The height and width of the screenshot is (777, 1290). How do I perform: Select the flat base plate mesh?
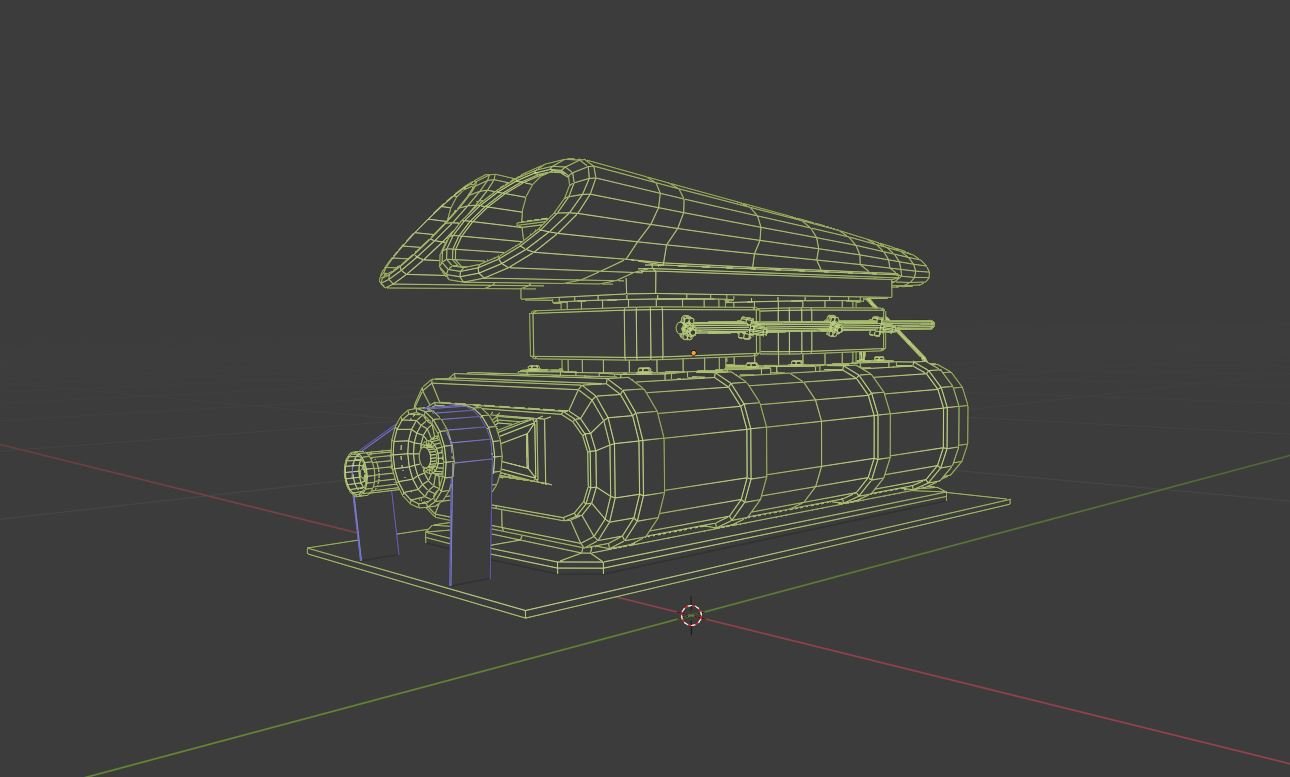(658, 556)
